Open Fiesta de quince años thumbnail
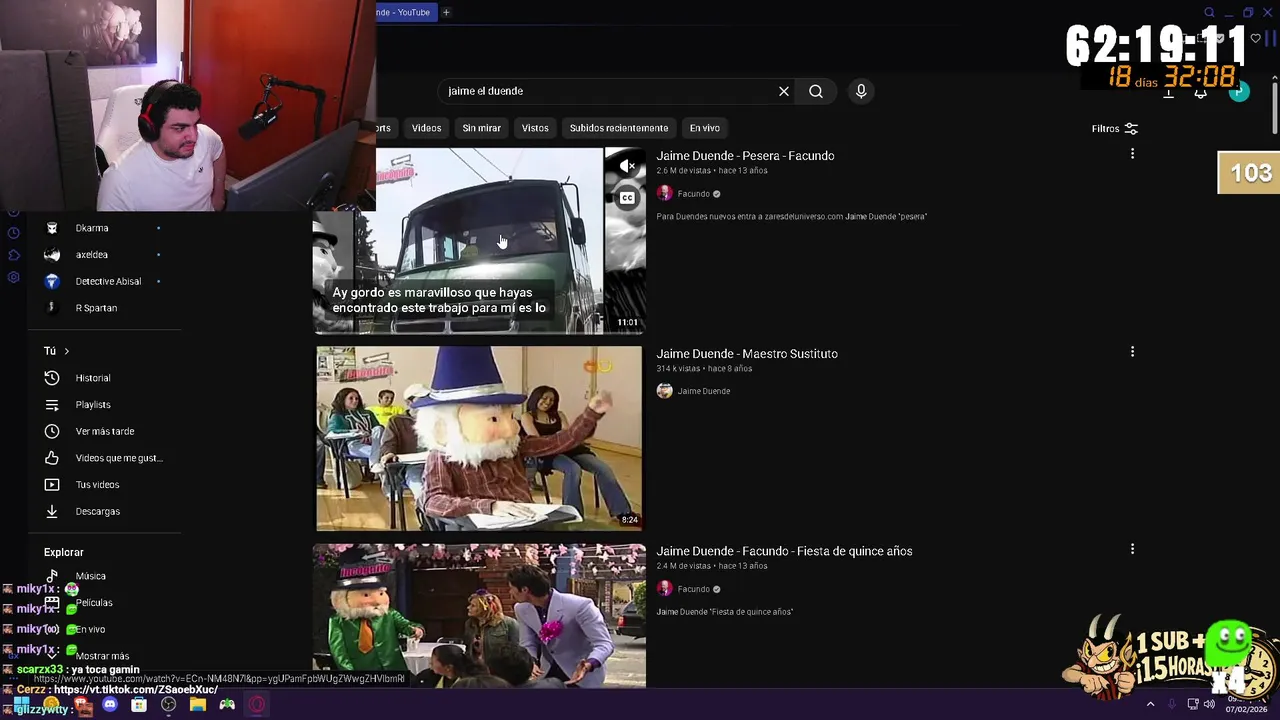The height and width of the screenshot is (720, 1280). (479, 615)
